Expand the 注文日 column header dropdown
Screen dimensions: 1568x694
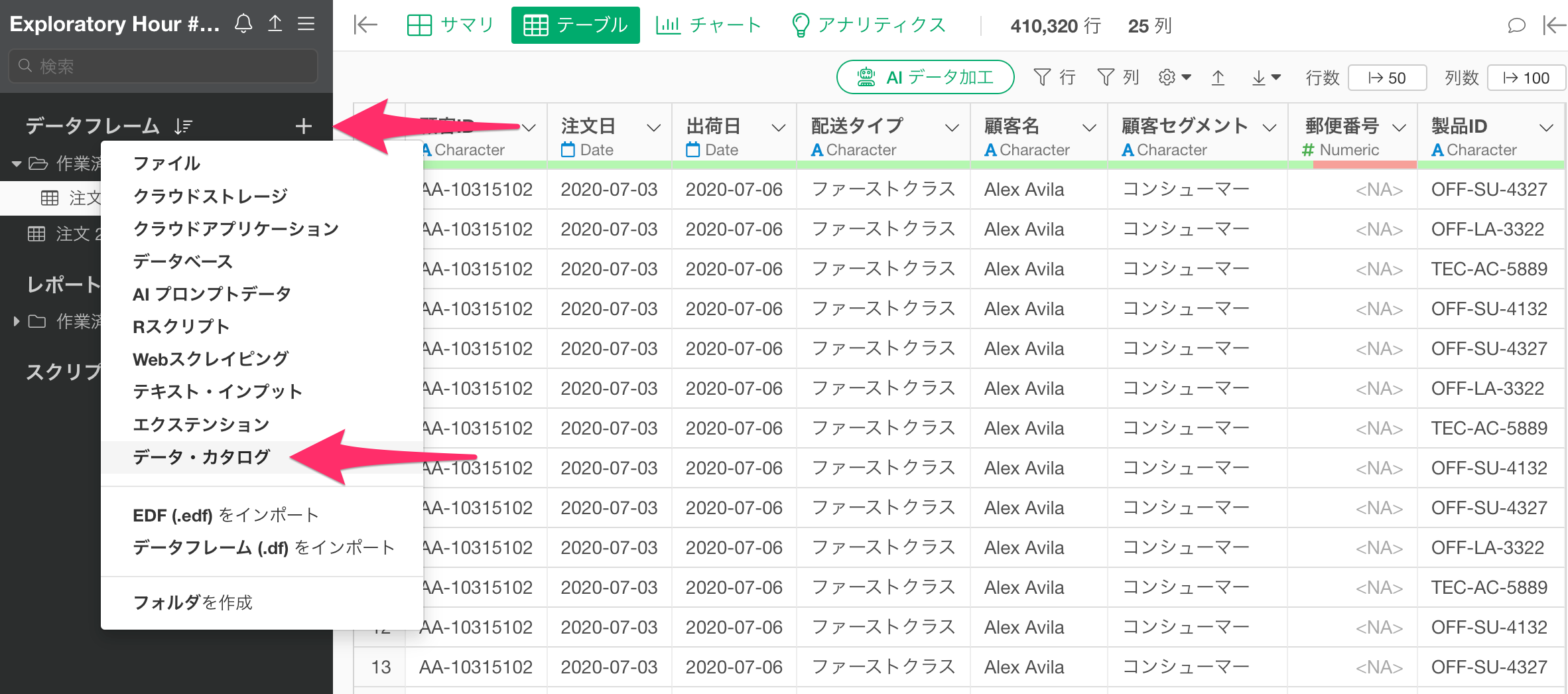pyautogui.click(x=653, y=128)
